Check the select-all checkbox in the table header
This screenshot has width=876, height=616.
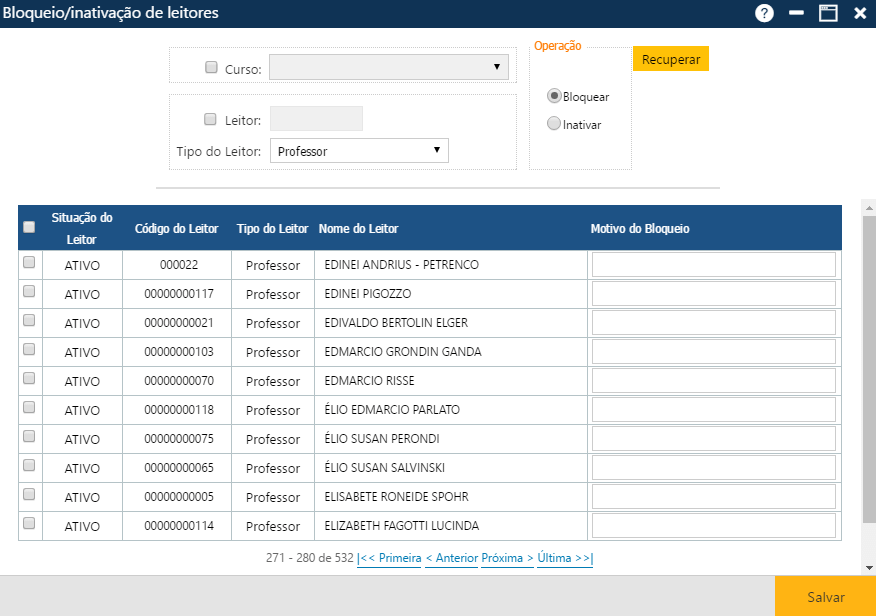click(x=29, y=226)
